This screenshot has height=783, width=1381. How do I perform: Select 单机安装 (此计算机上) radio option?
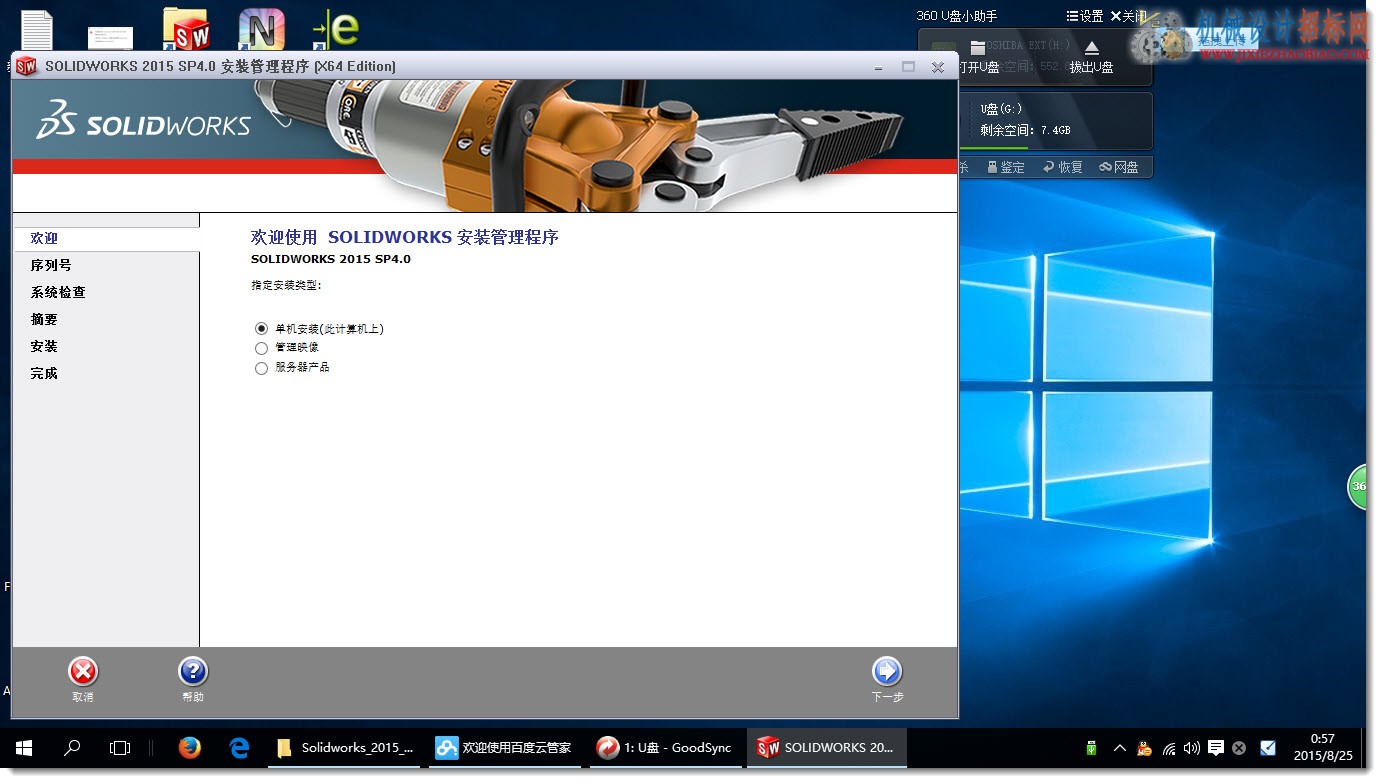[x=262, y=329]
